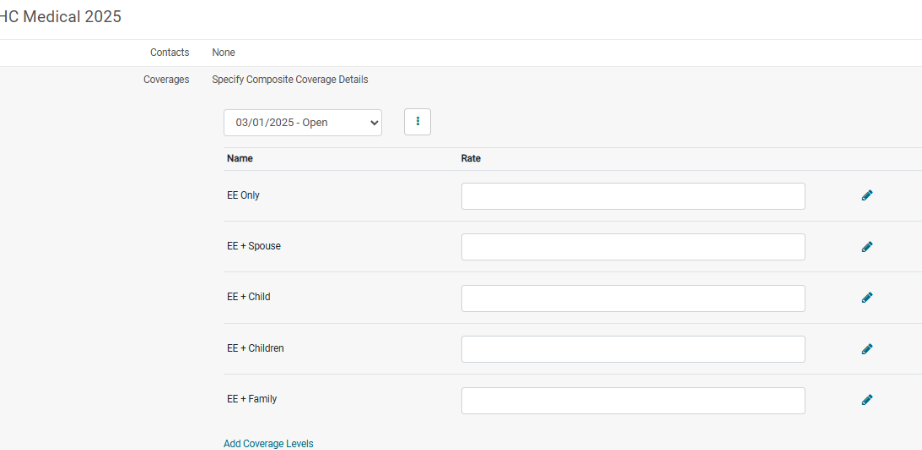922x450 pixels.
Task: Select the EE + Family edit pencil icon
Action: 867,400
